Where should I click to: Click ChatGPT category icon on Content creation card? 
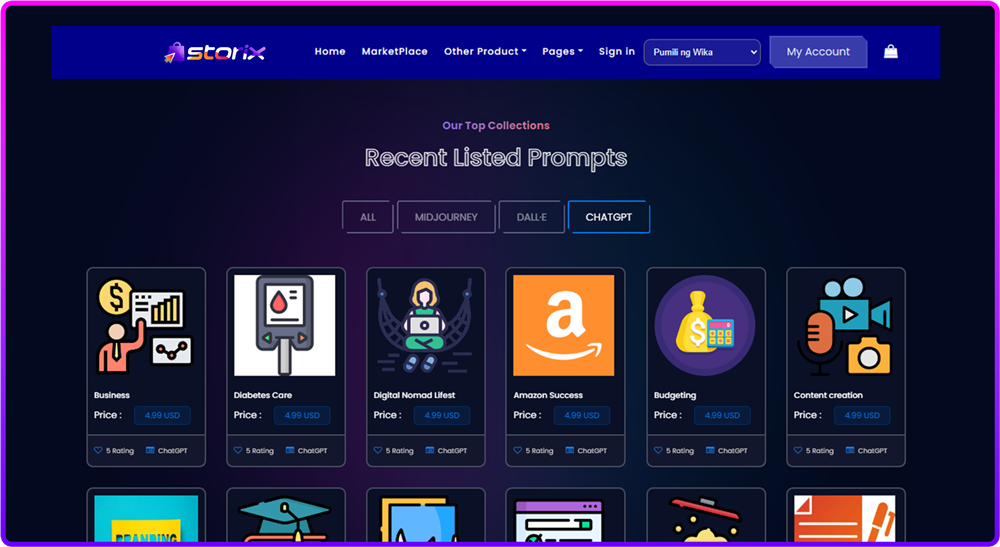(x=849, y=450)
